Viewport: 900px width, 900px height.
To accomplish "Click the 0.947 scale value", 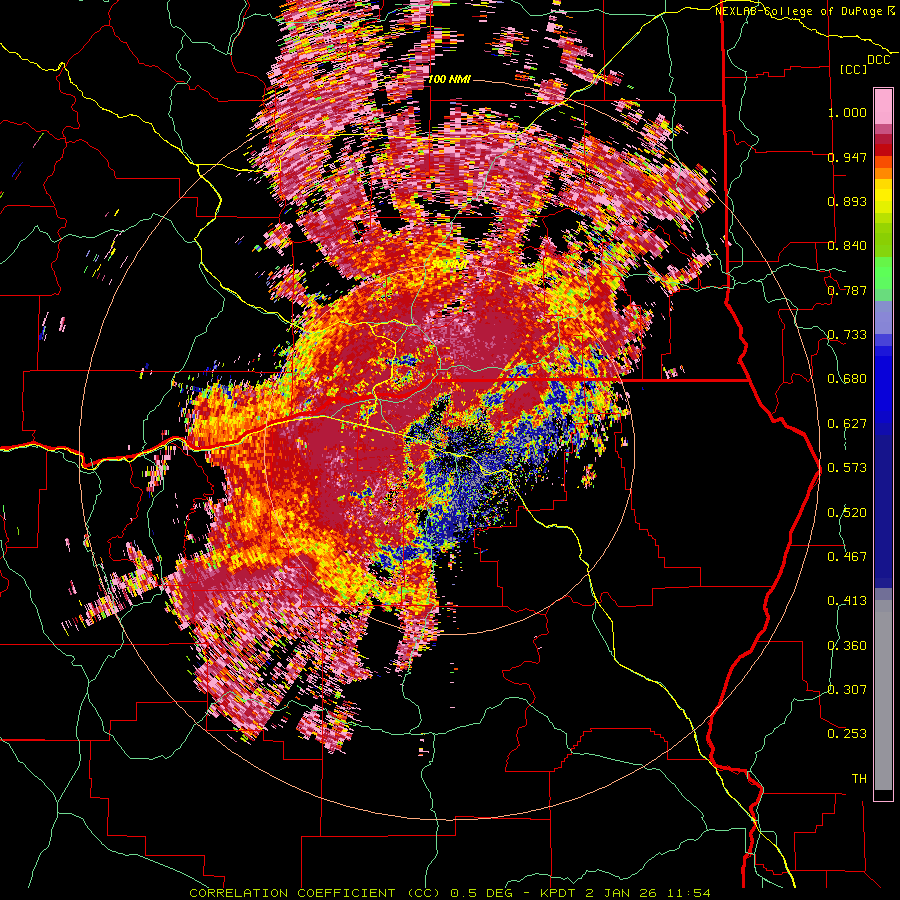I will 847,157.
